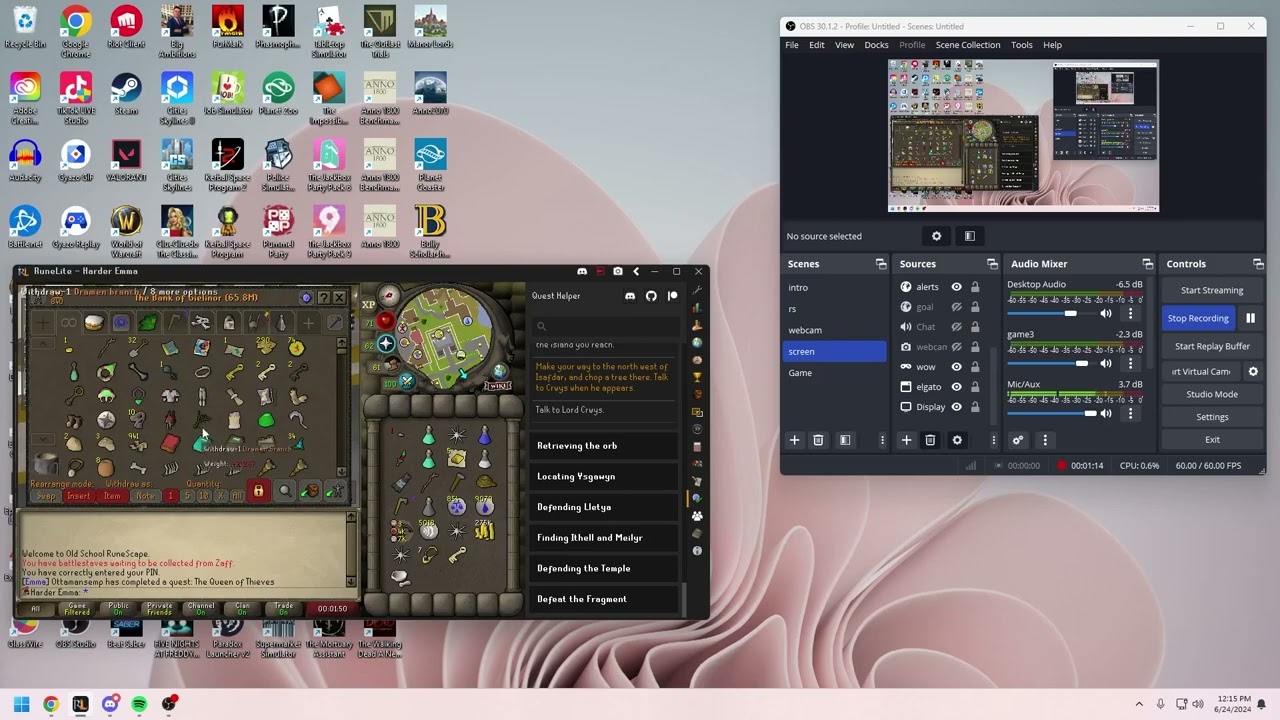Pause the recording with the pause icon
The image size is (1280, 720).
(x=1250, y=318)
